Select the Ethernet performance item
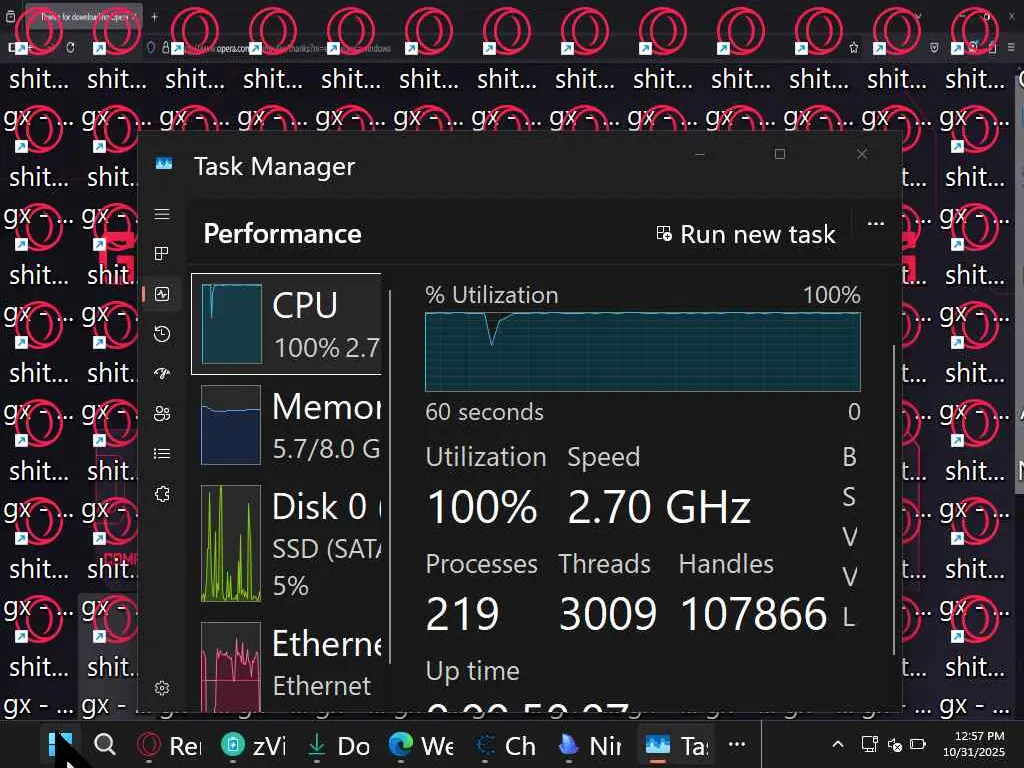Viewport: 1024px width, 768px height. click(x=287, y=661)
